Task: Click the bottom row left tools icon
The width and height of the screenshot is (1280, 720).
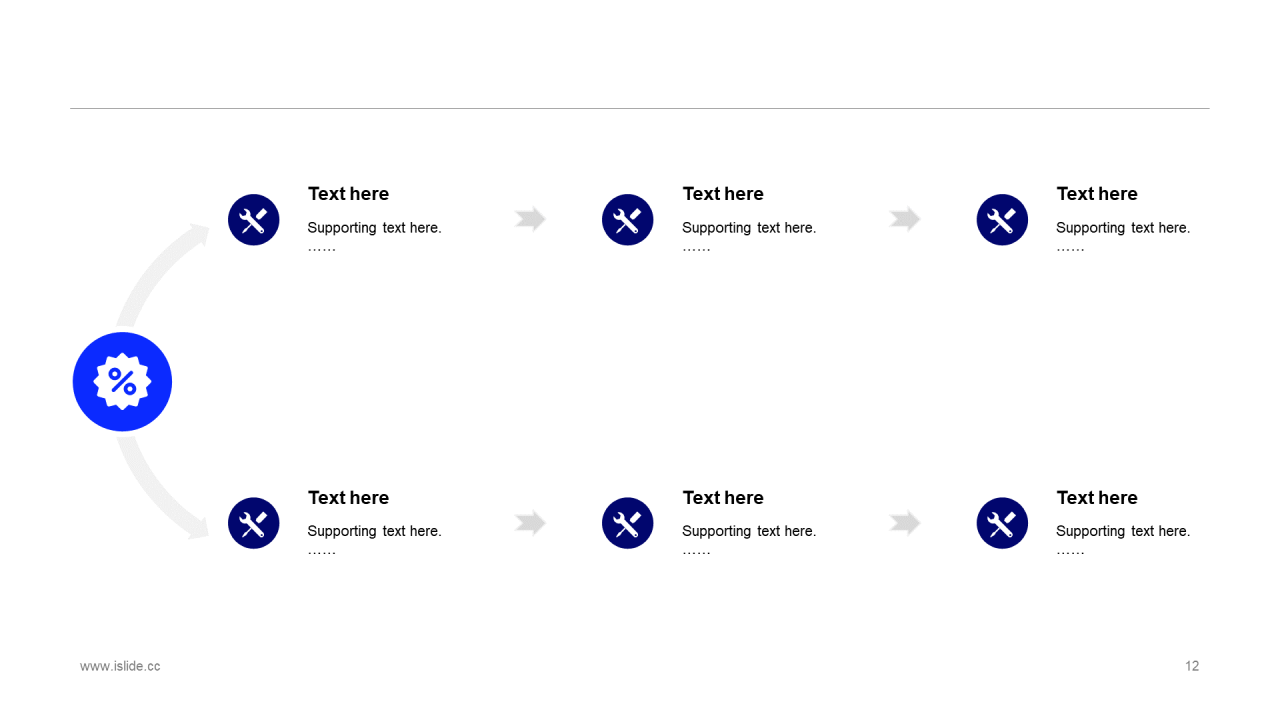Action: click(x=254, y=523)
